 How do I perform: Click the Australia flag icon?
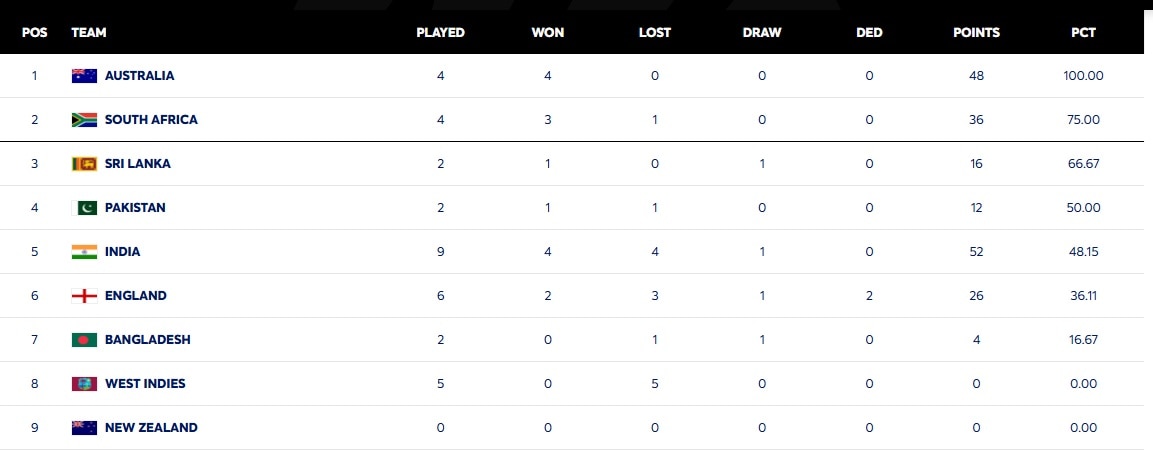pyautogui.click(x=84, y=76)
